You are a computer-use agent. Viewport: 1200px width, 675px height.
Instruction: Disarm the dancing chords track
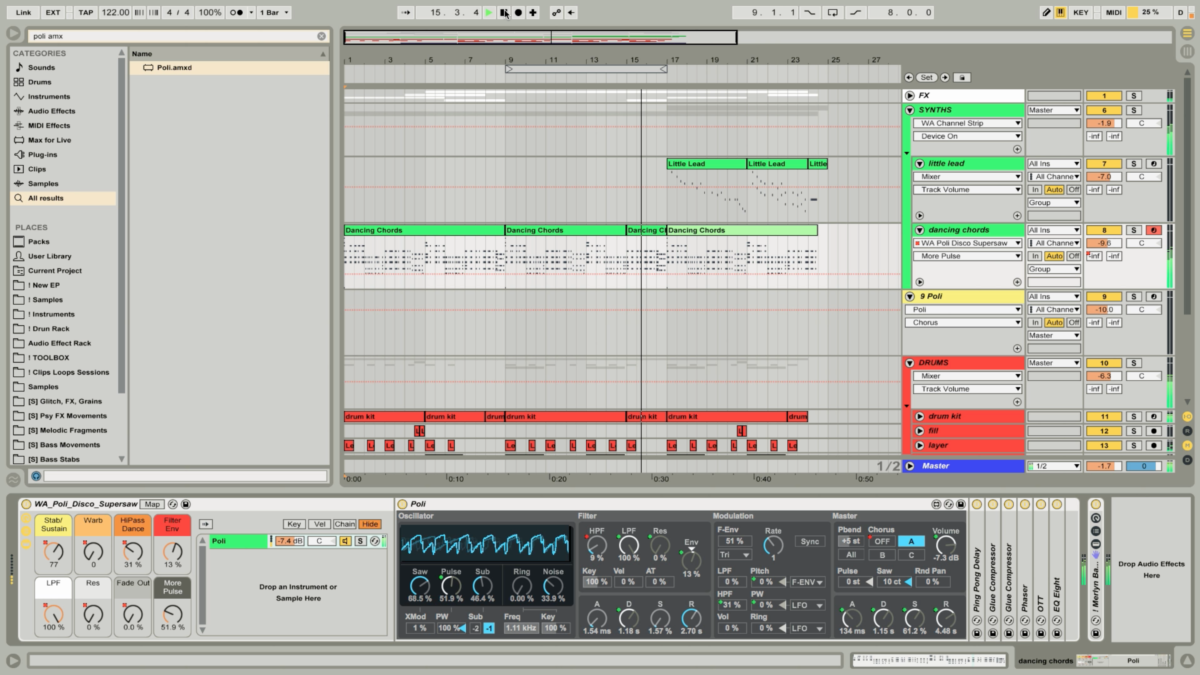coord(1153,230)
